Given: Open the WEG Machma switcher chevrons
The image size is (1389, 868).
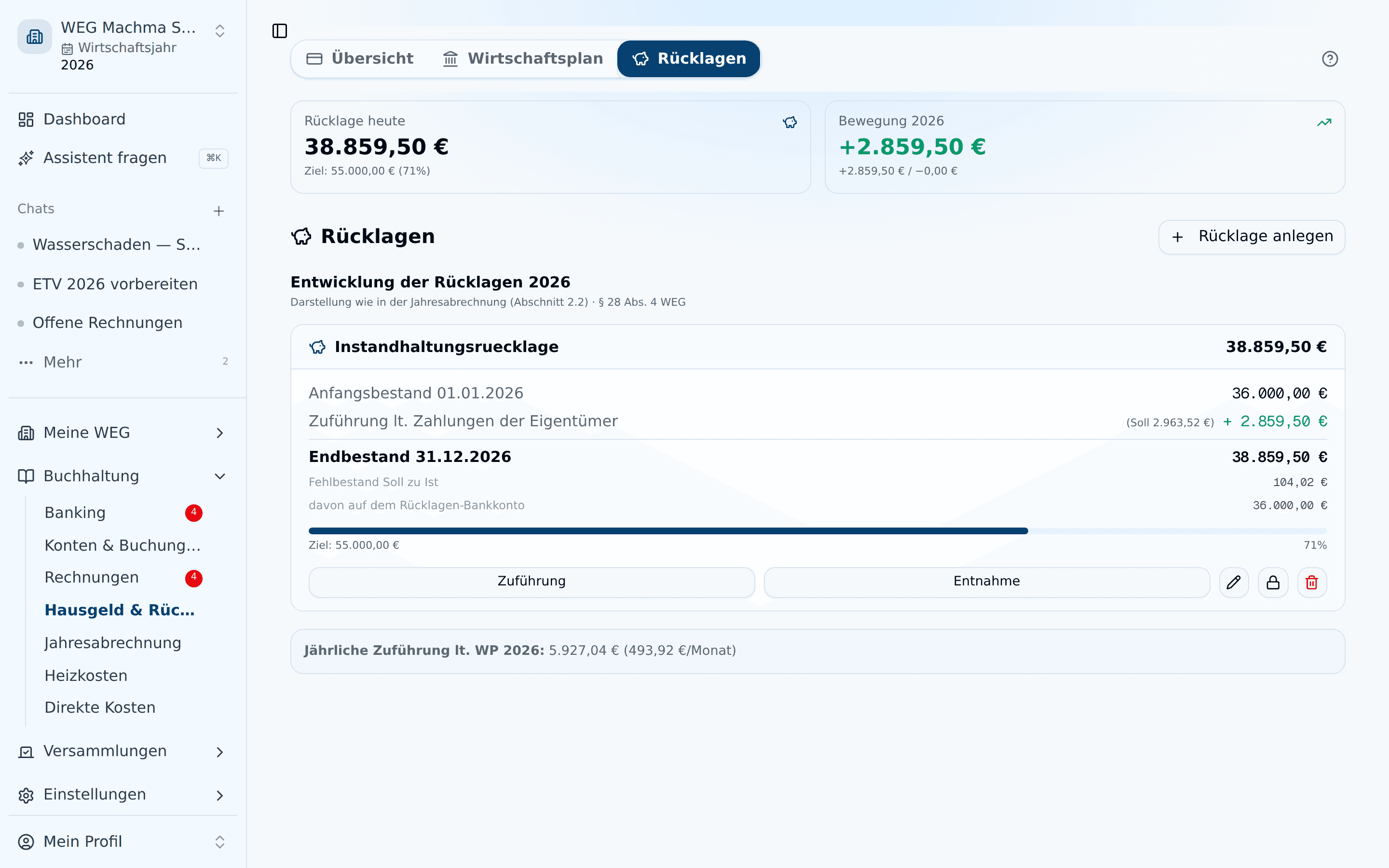Looking at the screenshot, I should click(x=220, y=31).
